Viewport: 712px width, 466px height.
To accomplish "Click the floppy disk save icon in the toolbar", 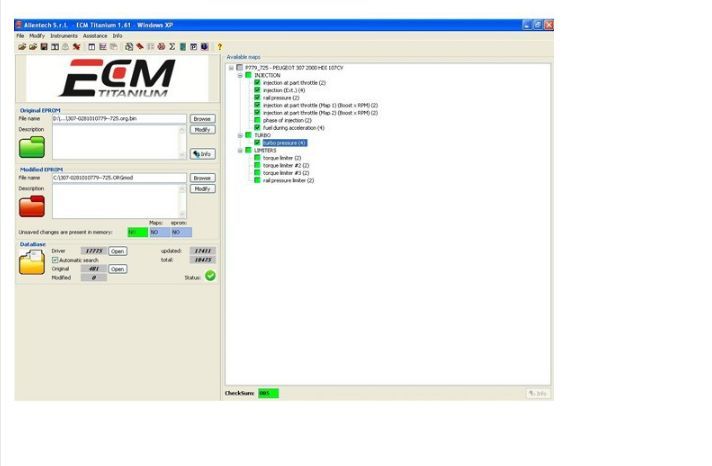I will (44, 47).
